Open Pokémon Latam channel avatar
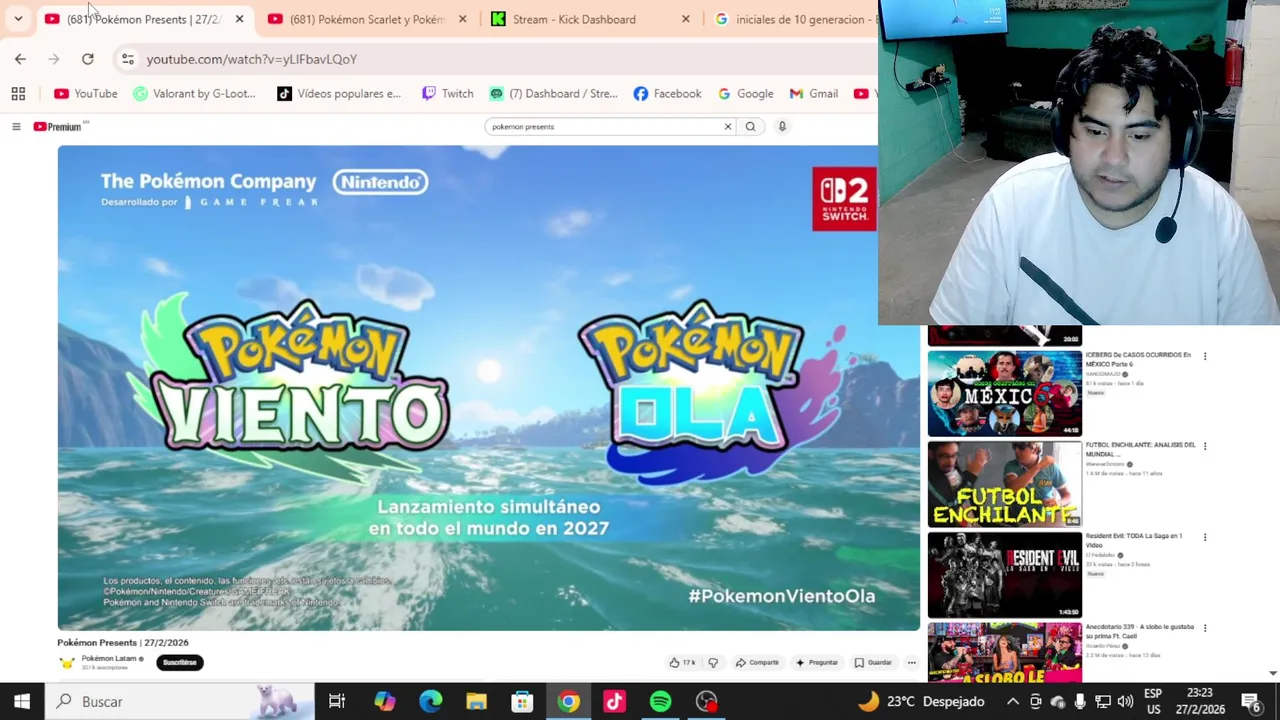Viewport: 1280px width, 720px height. pos(67,662)
